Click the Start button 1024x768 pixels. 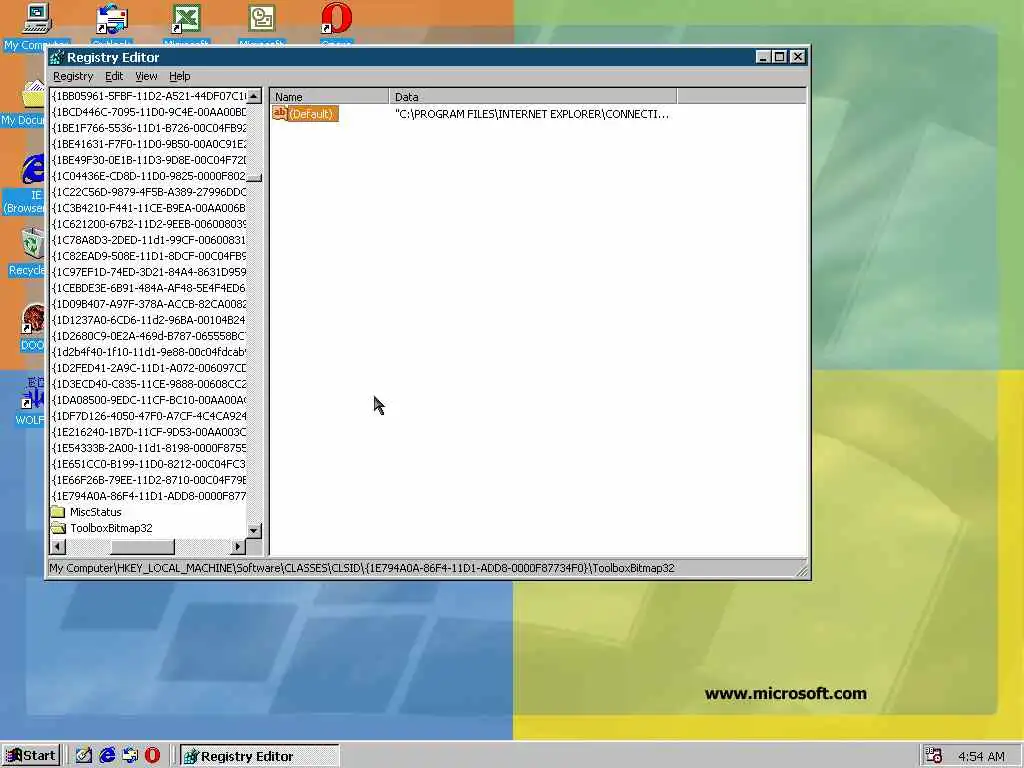[31, 756]
